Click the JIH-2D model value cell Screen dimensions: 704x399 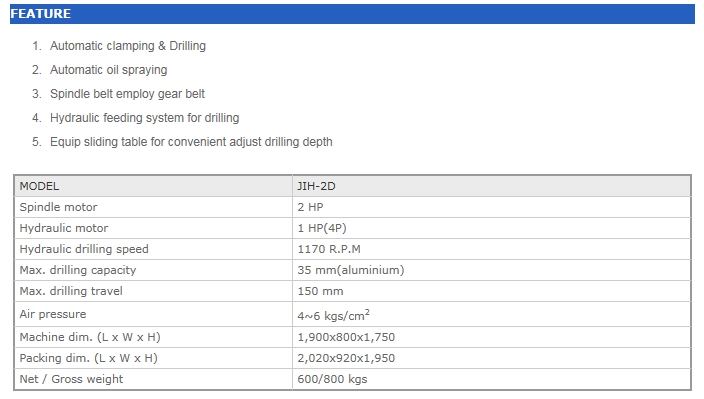click(x=491, y=186)
